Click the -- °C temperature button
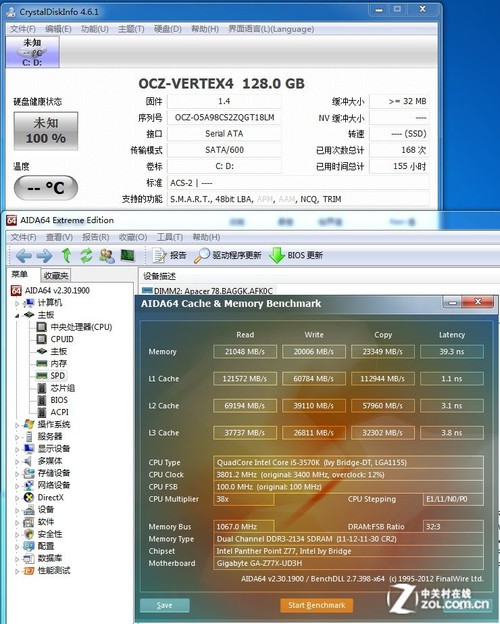Image resolution: width=500 pixels, height=624 pixels. [x=46, y=187]
